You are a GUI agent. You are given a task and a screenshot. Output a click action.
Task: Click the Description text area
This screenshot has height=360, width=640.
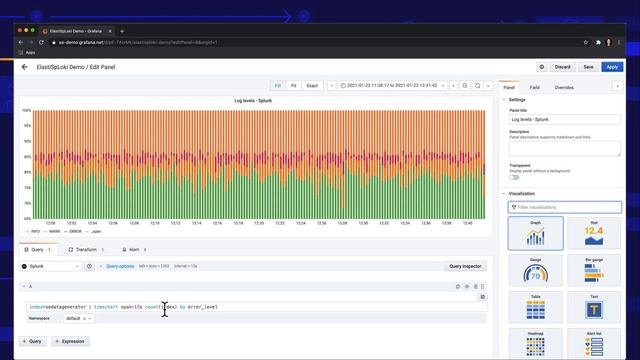[x=564, y=149]
